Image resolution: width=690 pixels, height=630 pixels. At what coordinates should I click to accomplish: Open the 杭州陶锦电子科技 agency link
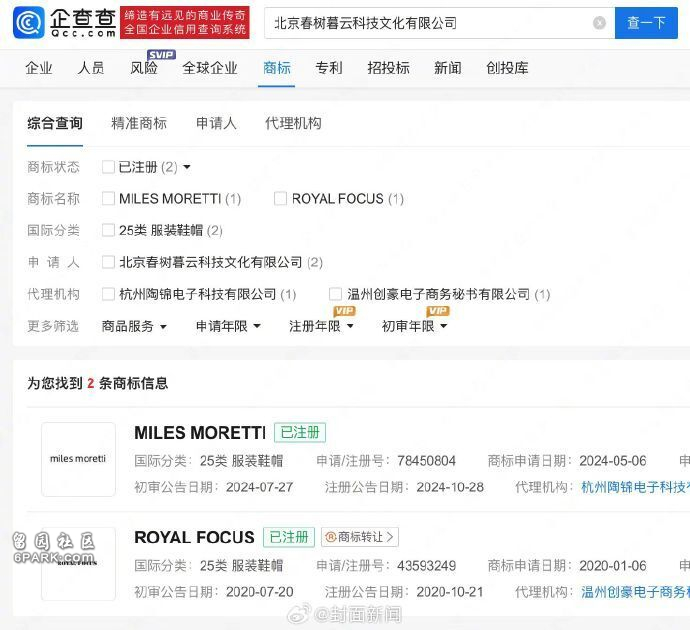click(x=635, y=487)
